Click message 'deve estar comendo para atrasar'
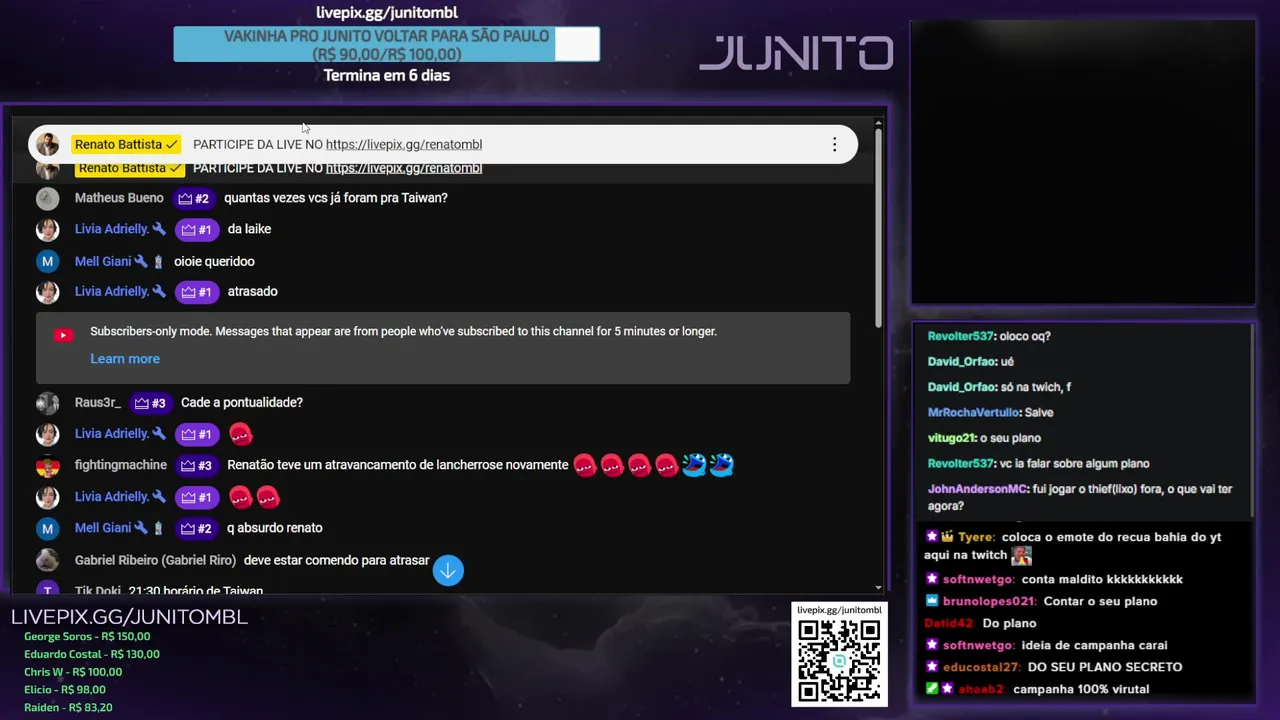Viewport: 1280px width, 720px height. click(336, 560)
